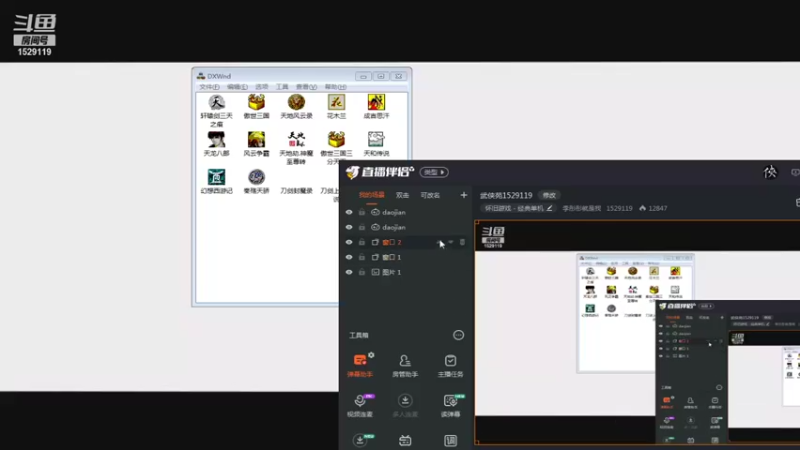The image size is (800, 450).
Task: Open the 帮助(H) menu in DXWnd
Action: point(335,87)
